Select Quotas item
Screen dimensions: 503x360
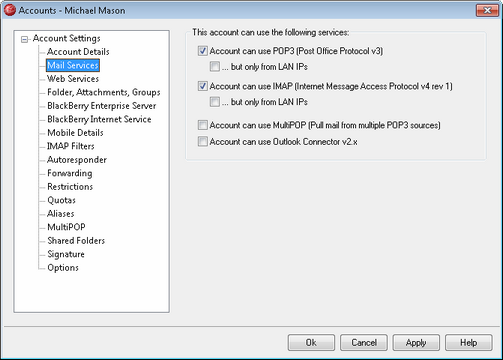pos(61,200)
